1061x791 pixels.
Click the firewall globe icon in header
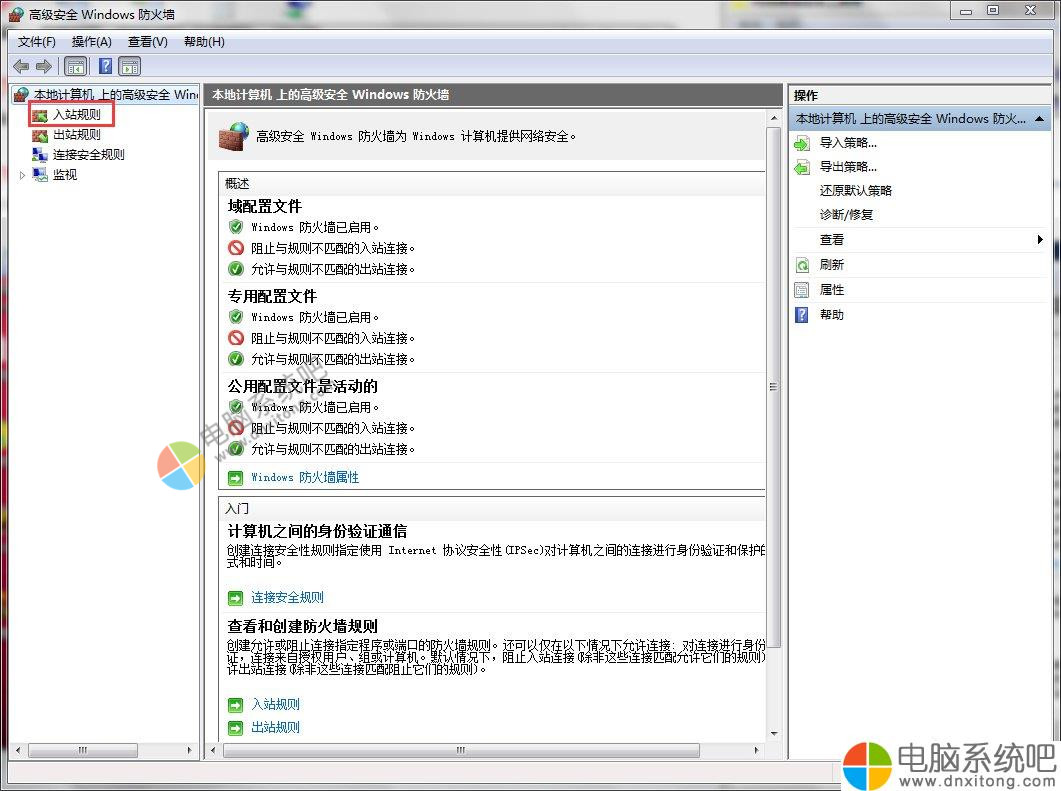coord(233,136)
